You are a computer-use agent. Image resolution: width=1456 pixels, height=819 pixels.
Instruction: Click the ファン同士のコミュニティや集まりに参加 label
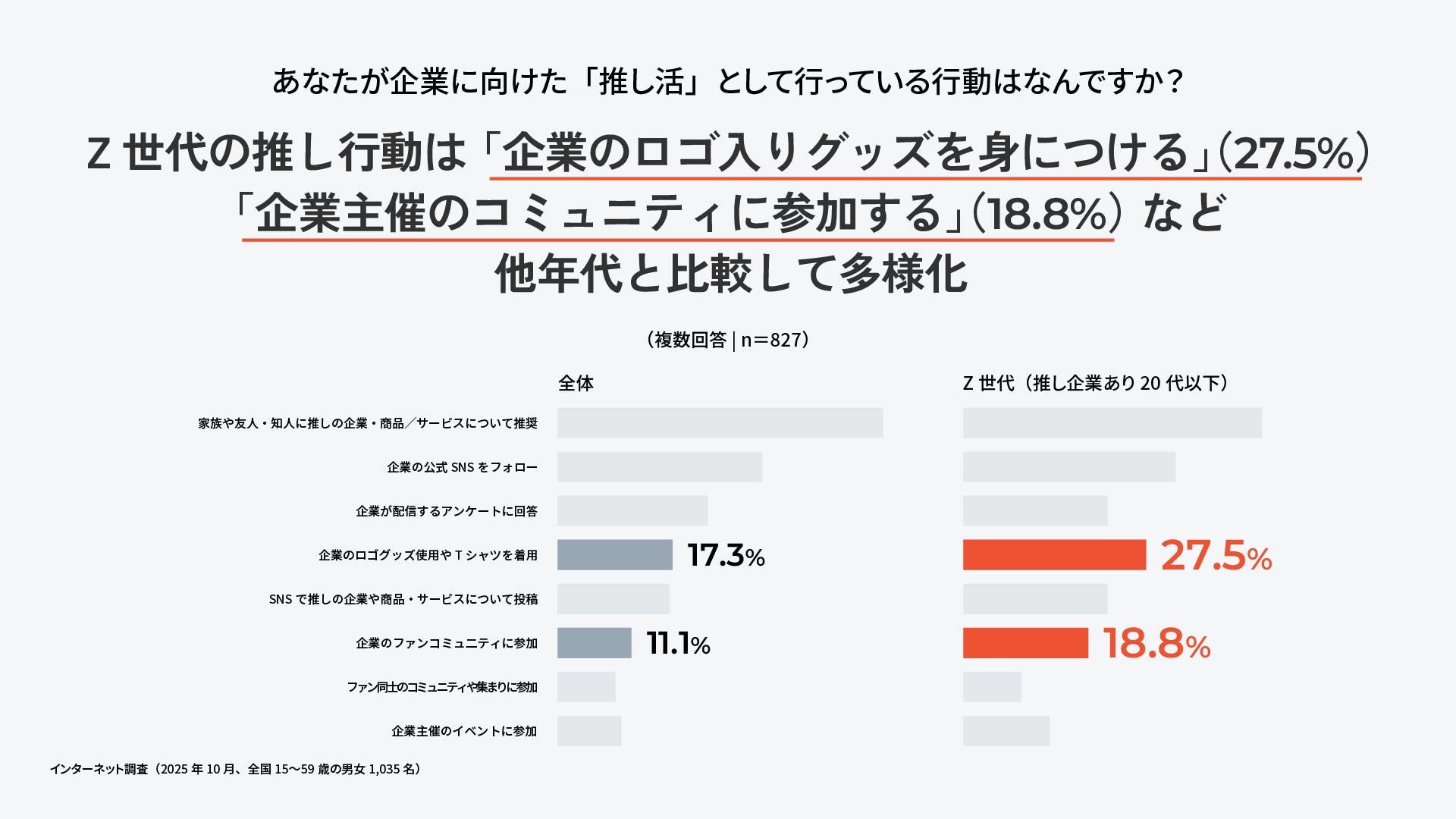point(442,687)
